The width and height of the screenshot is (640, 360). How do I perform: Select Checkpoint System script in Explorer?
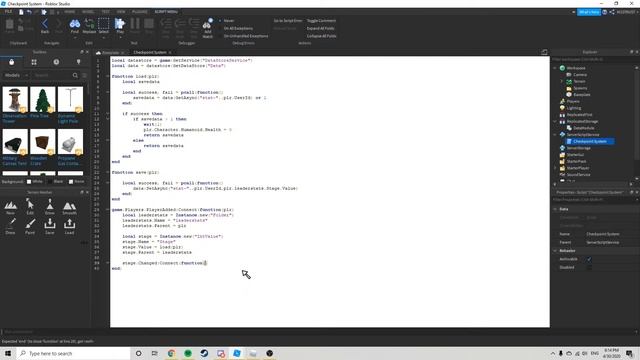[x=590, y=142]
